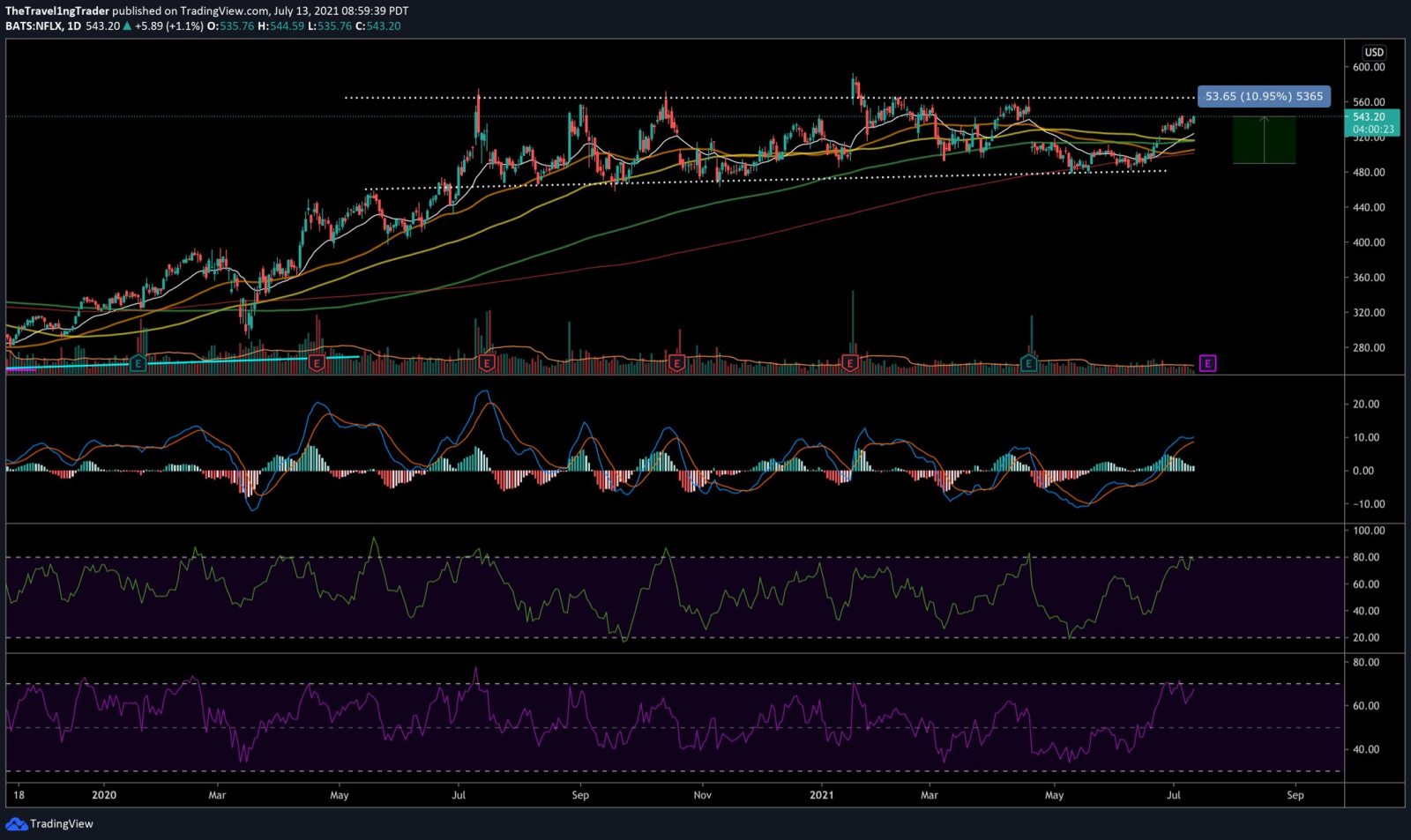Open the red E earnings marker near October 2020
The height and width of the screenshot is (840, 1411).
pyautogui.click(x=676, y=363)
